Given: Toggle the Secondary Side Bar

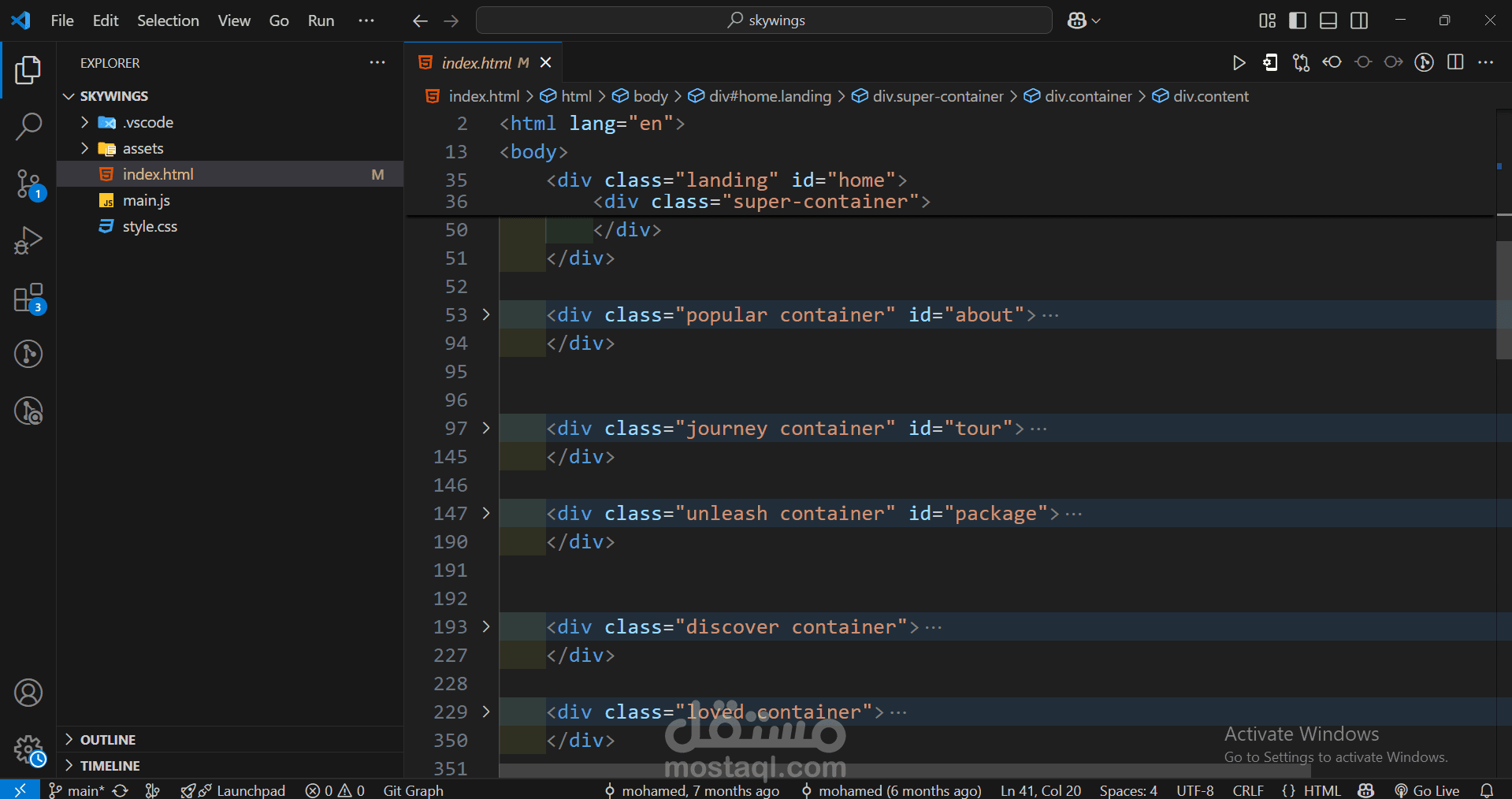Looking at the screenshot, I should coord(1359,20).
